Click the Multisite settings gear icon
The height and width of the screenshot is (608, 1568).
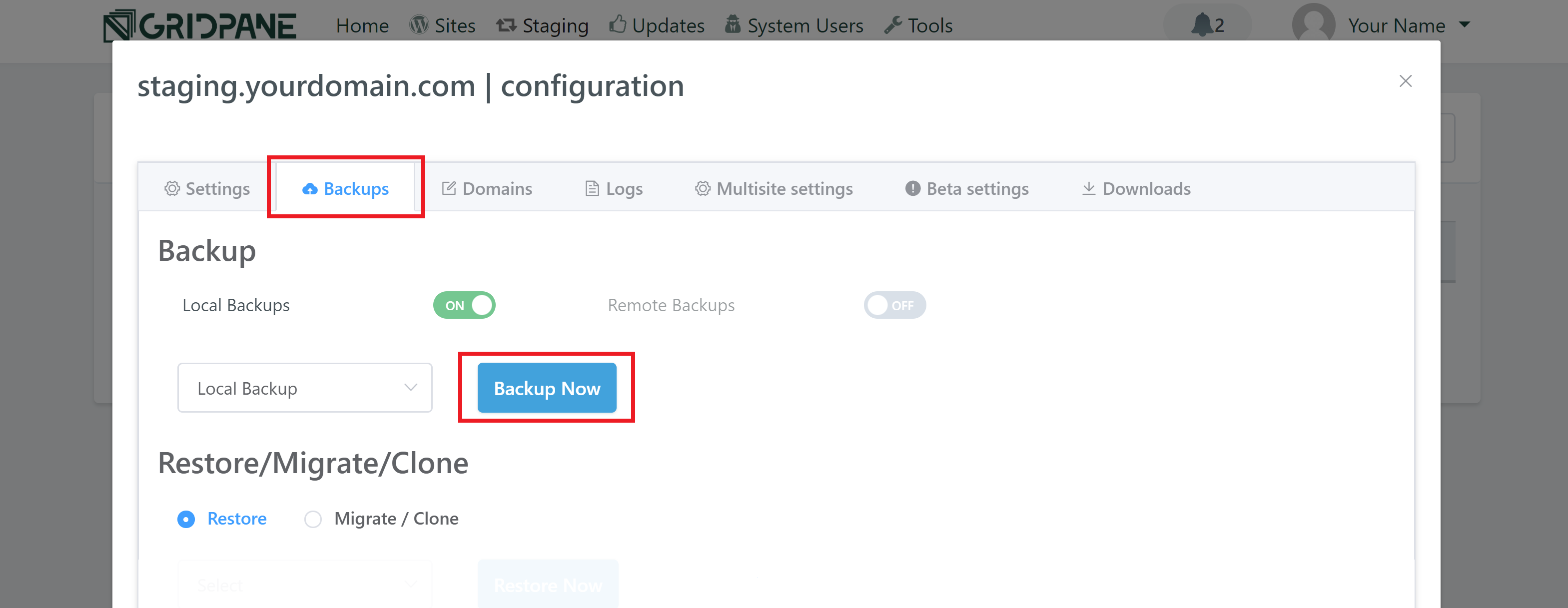tap(703, 189)
